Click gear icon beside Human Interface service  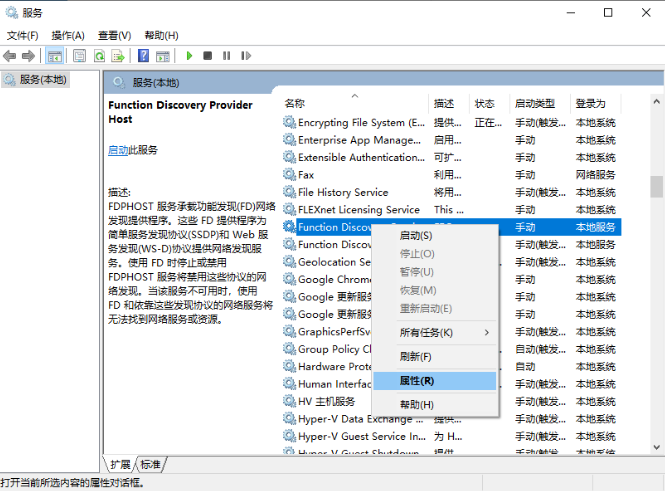289,384
